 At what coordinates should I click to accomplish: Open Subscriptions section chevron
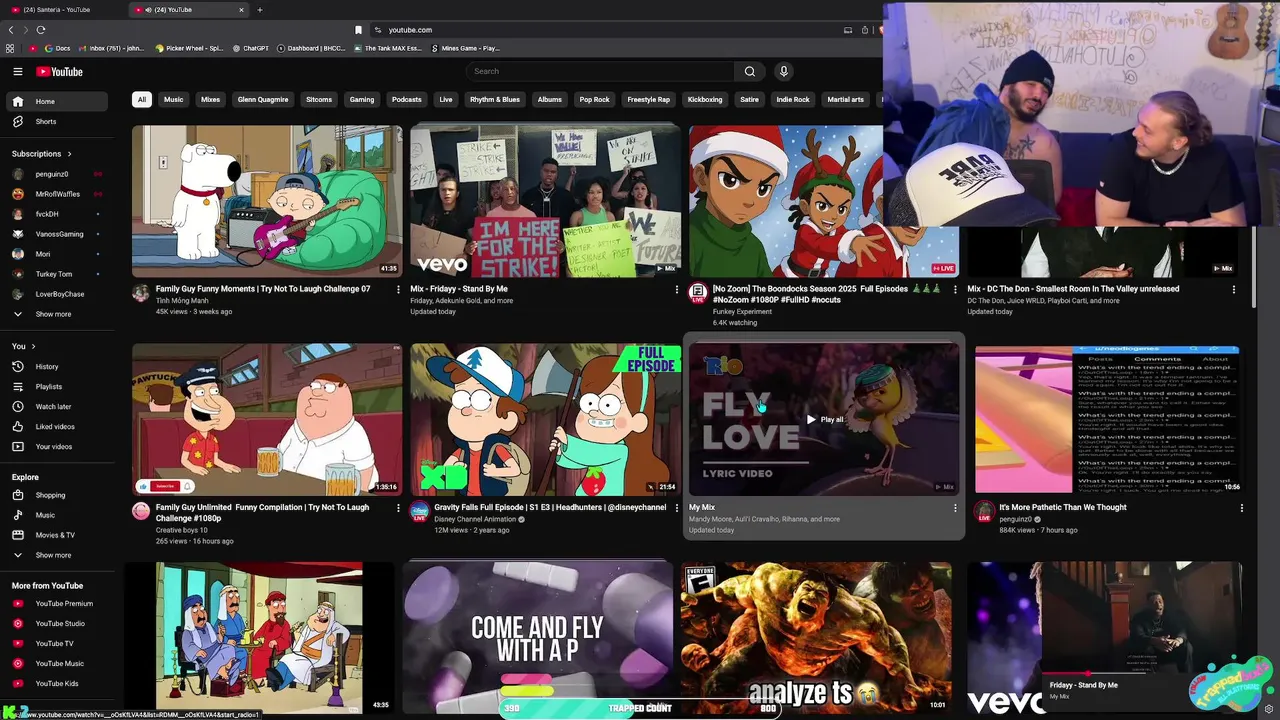[69, 154]
